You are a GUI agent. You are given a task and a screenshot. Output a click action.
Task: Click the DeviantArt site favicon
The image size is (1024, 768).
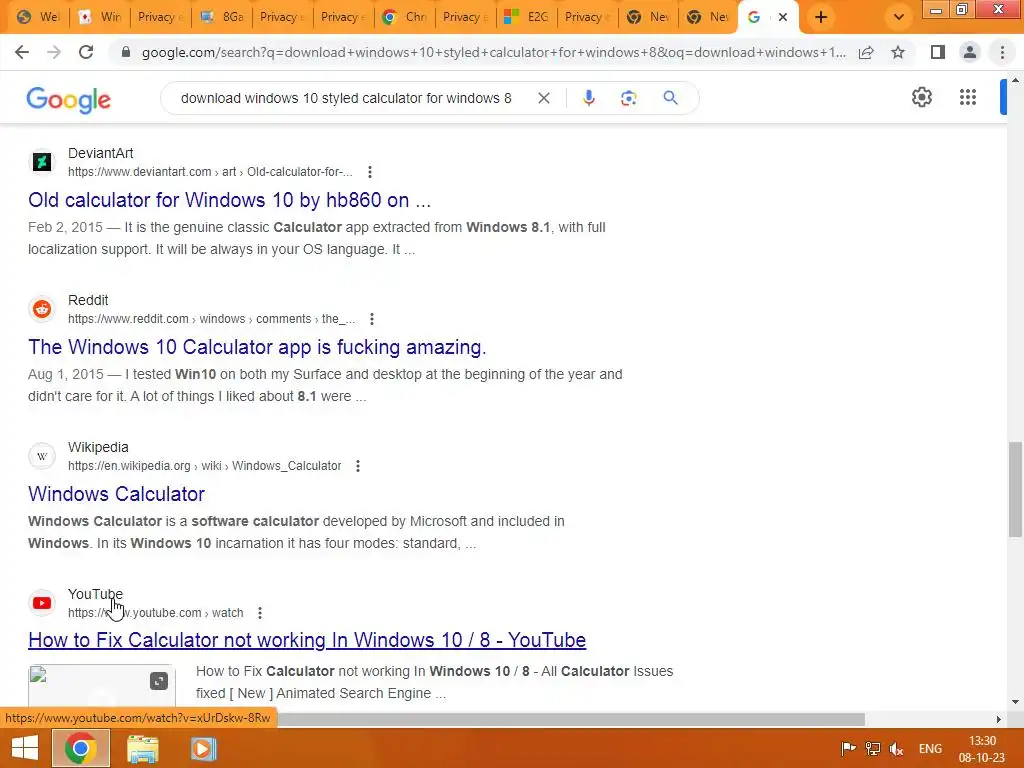pyautogui.click(x=42, y=162)
